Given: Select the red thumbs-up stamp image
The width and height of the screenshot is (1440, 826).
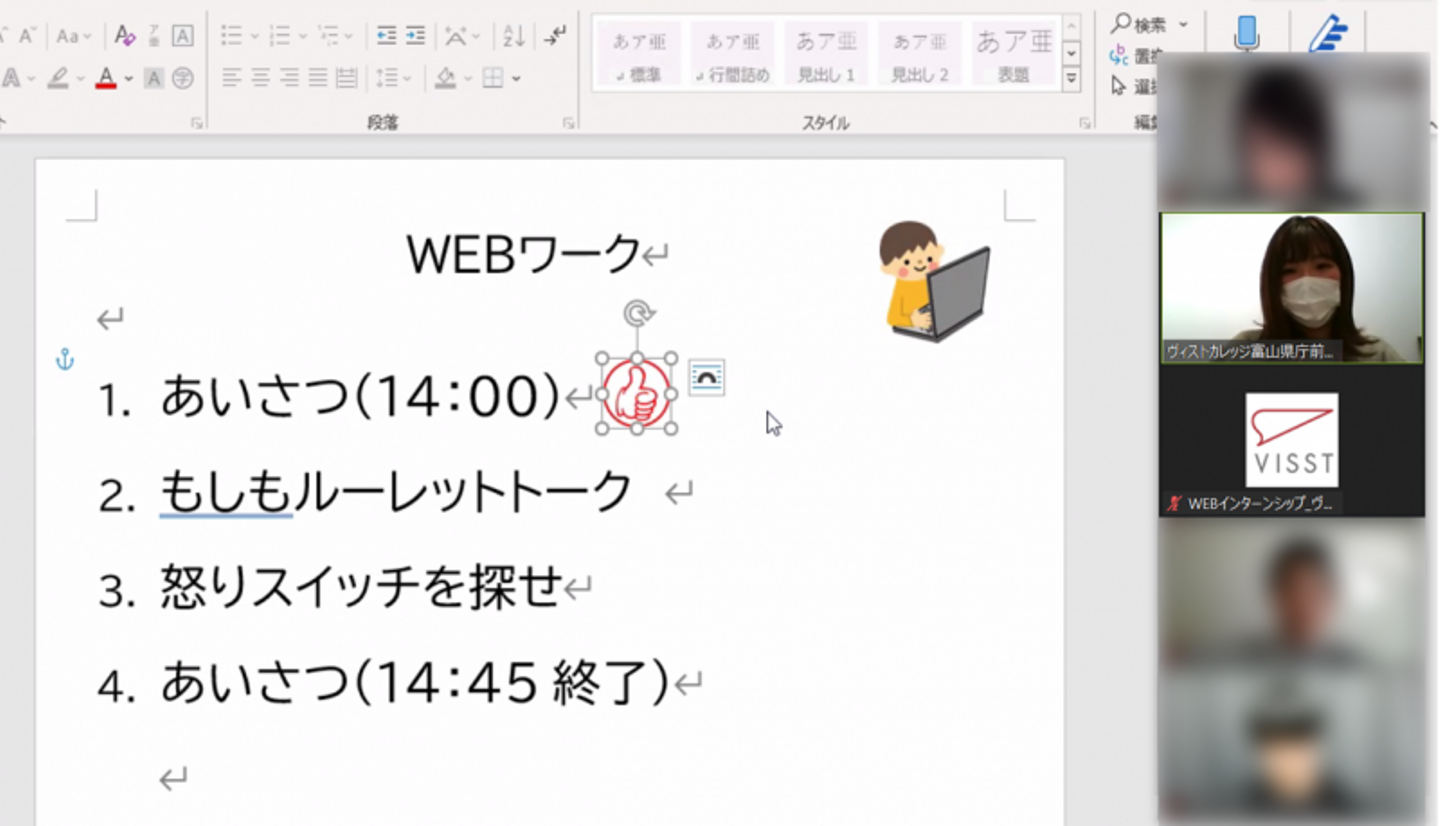Looking at the screenshot, I should pos(637,393).
